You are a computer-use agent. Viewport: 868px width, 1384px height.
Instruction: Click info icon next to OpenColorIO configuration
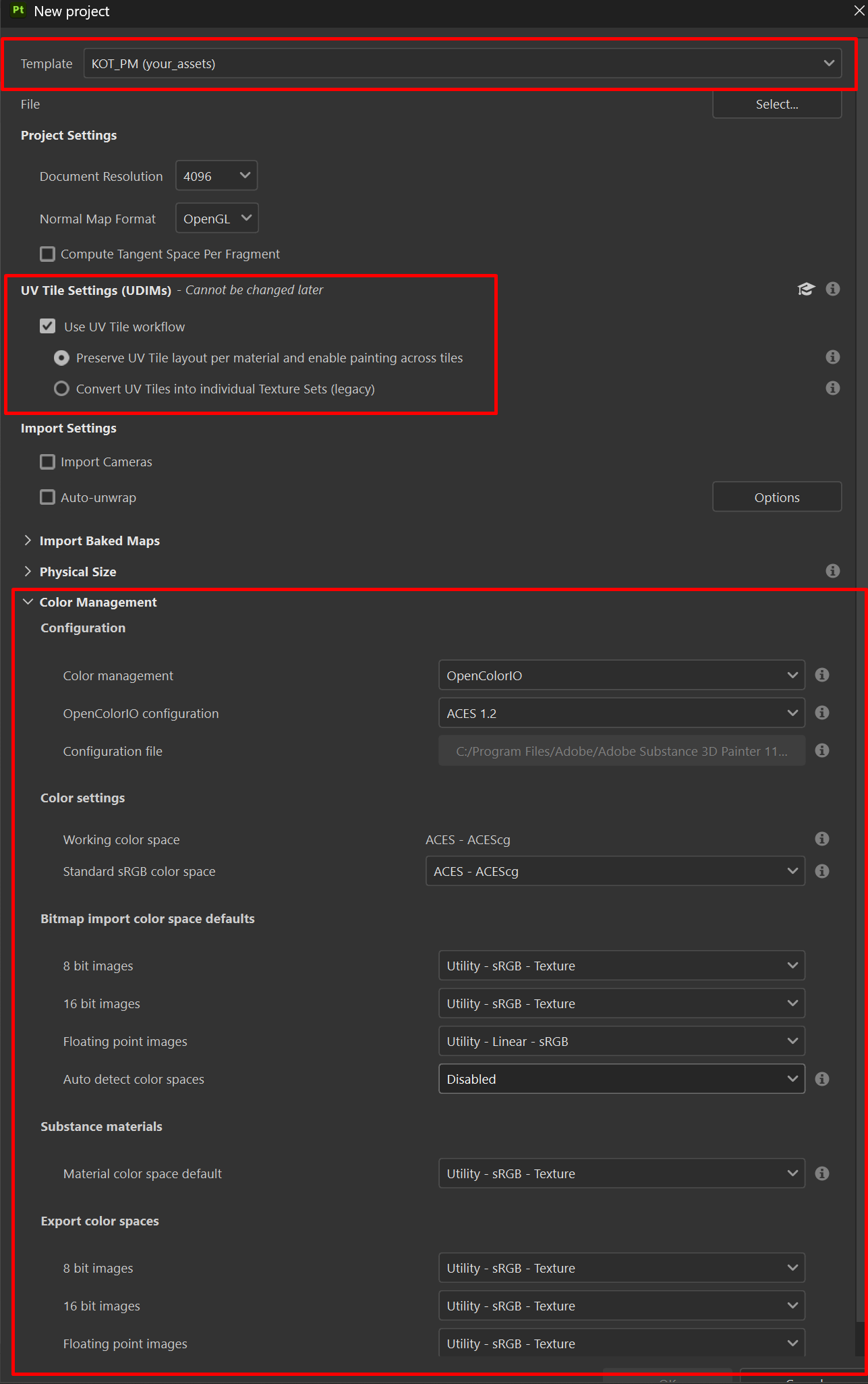(x=822, y=713)
